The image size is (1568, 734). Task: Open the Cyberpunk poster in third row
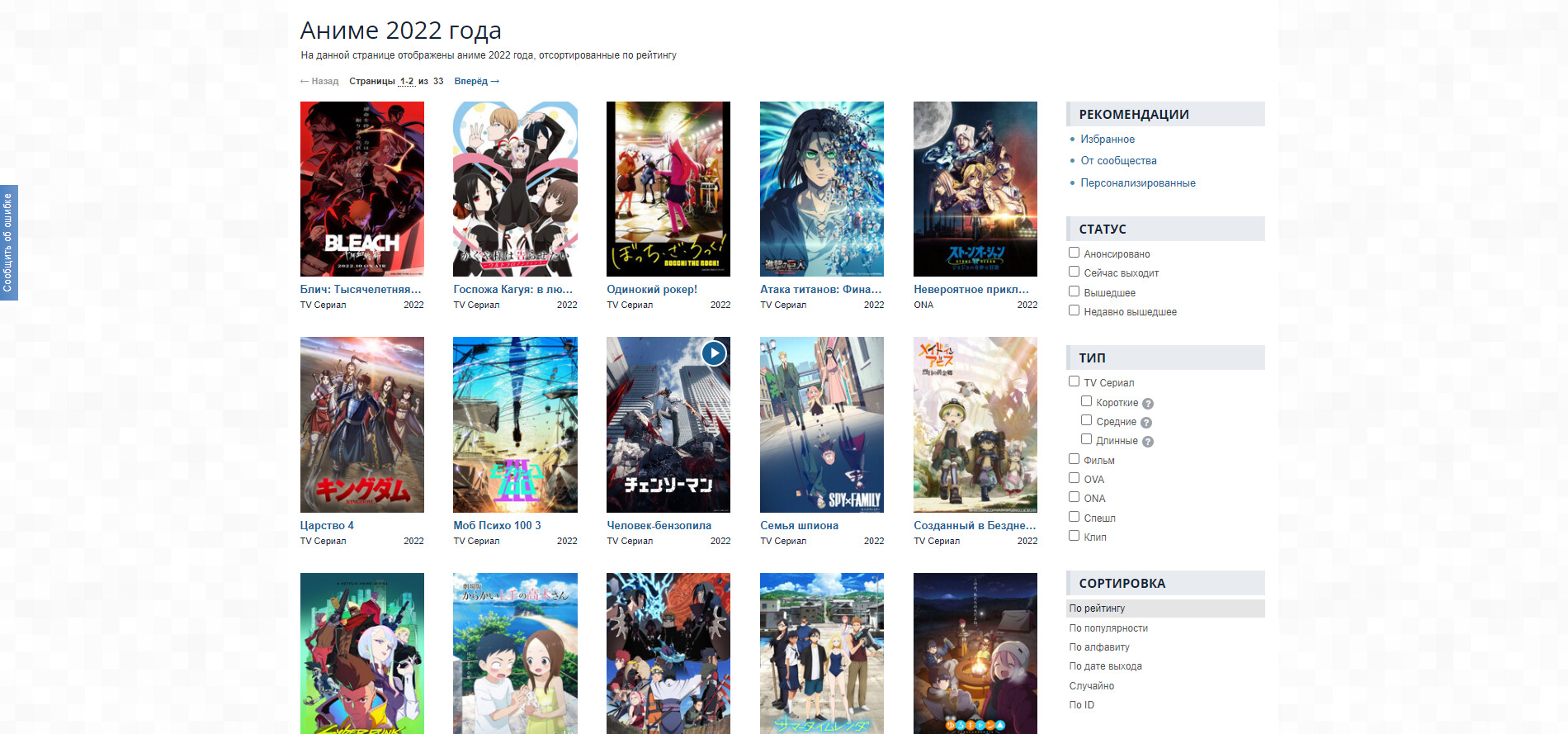click(x=361, y=652)
